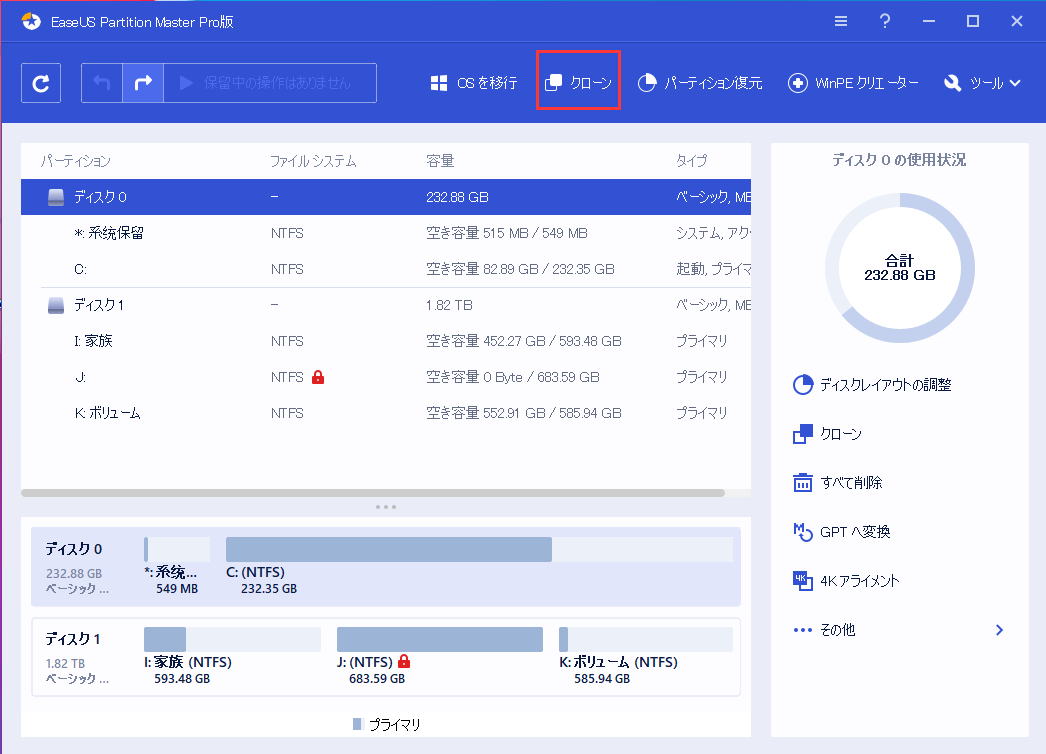The image size is (1046, 754).
Task: Click 空き容量 452.27 GB / 593.48 GB cell
Action: click(524, 341)
